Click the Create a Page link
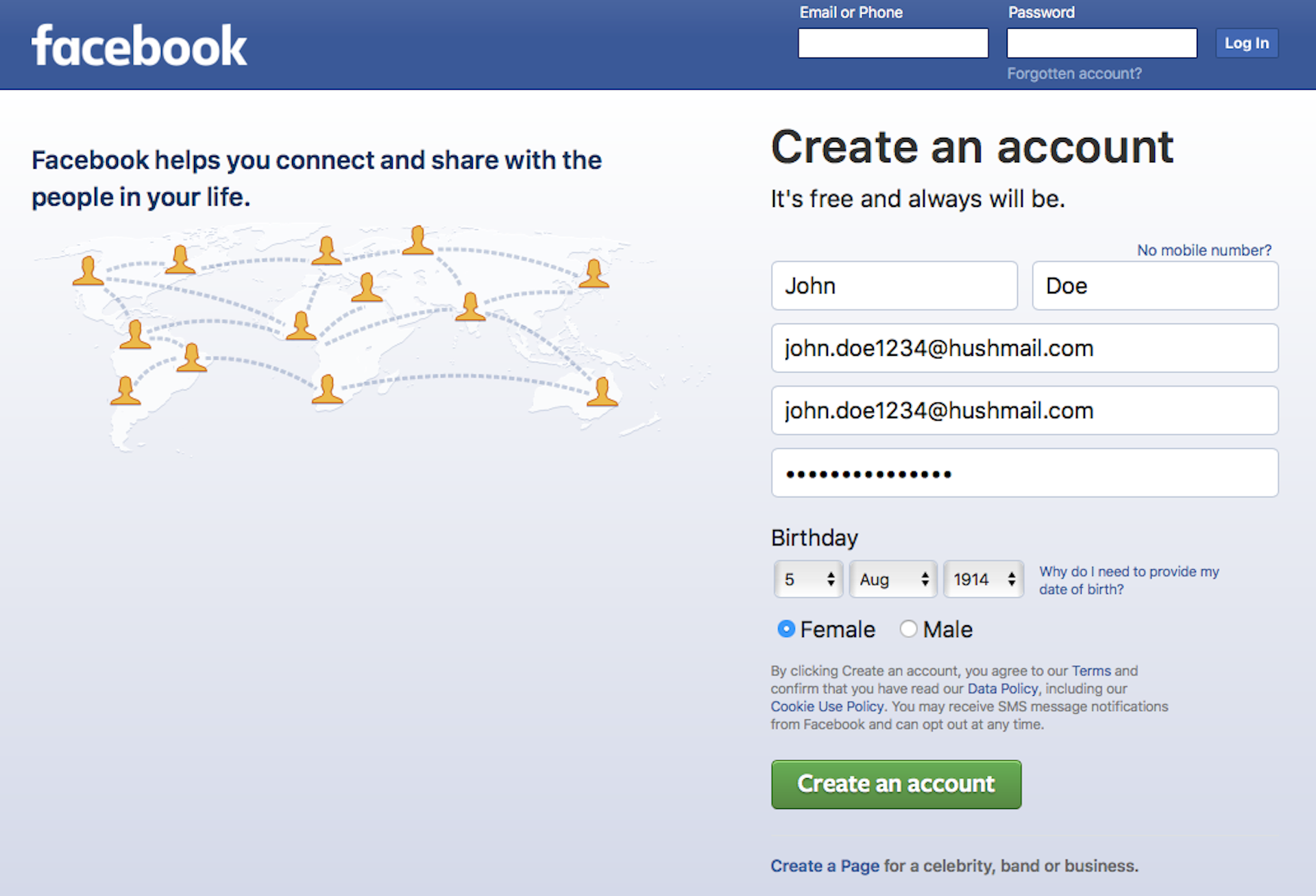 825,866
